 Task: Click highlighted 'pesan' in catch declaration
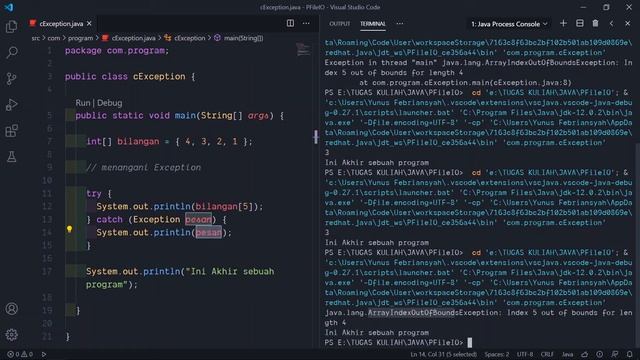198,220
